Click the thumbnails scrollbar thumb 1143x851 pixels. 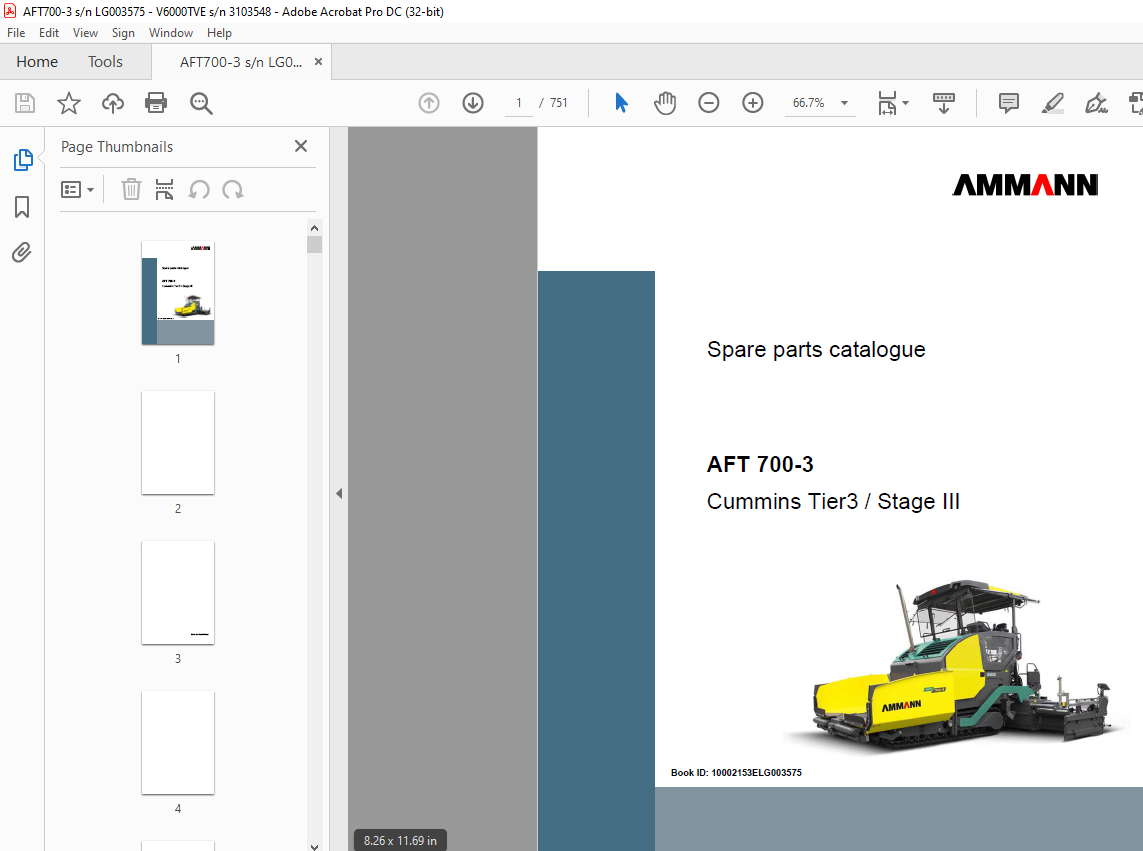[314, 244]
